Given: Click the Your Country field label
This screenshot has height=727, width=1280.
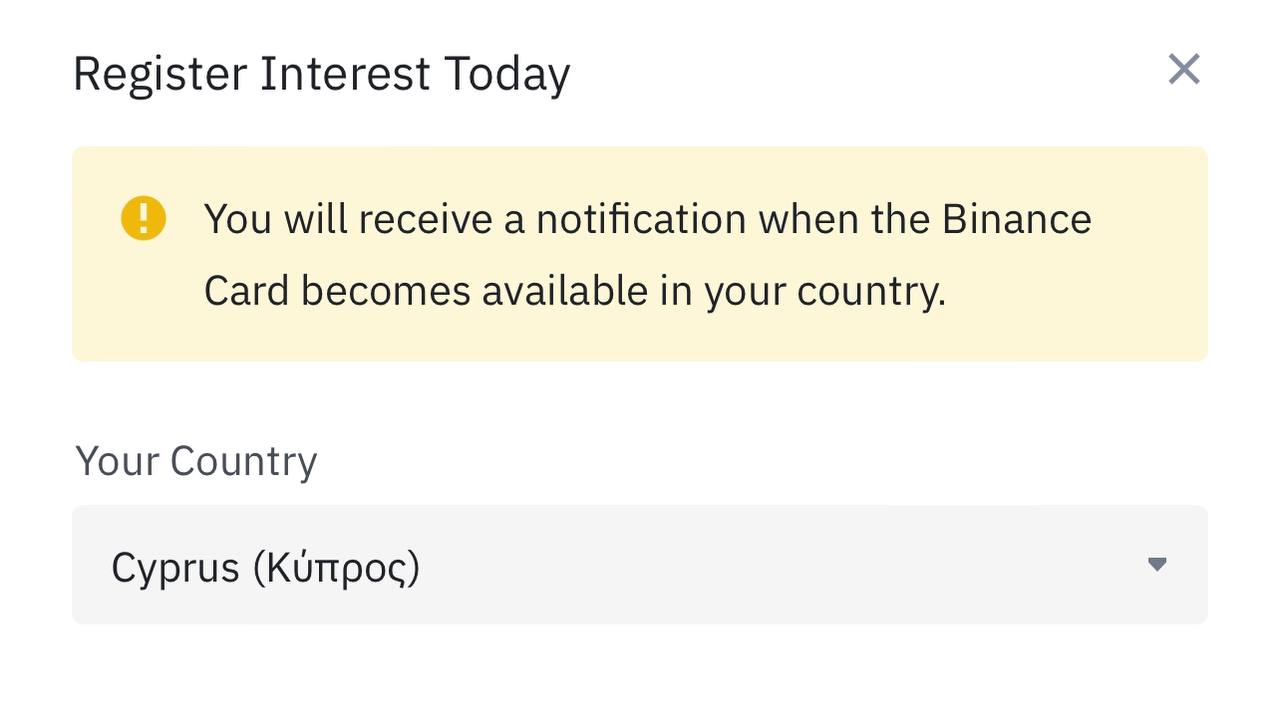Looking at the screenshot, I should [196, 461].
